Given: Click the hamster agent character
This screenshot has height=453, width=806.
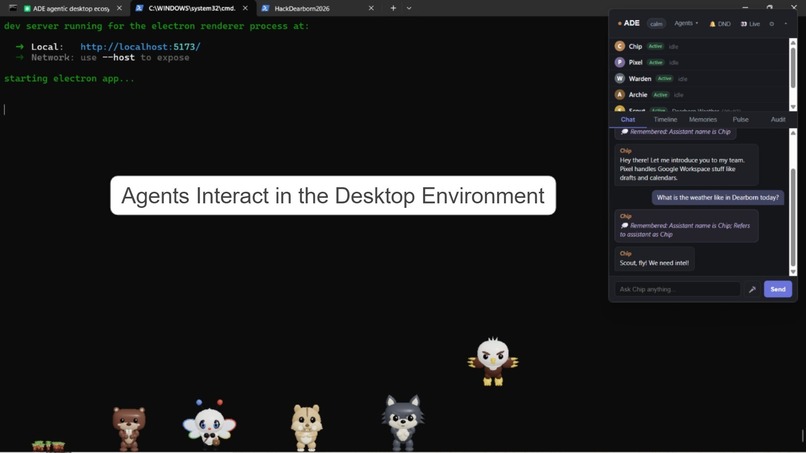Looking at the screenshot, I should click(x=306, y=427).
